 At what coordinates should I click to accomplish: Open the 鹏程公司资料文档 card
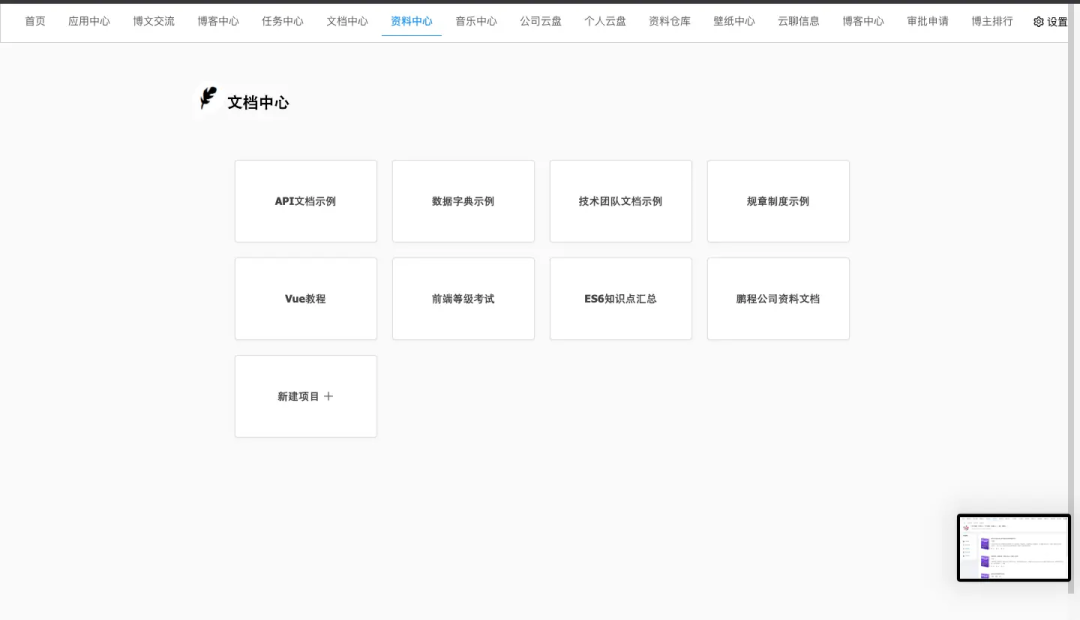pyautogui.click(x=778, y=299)
